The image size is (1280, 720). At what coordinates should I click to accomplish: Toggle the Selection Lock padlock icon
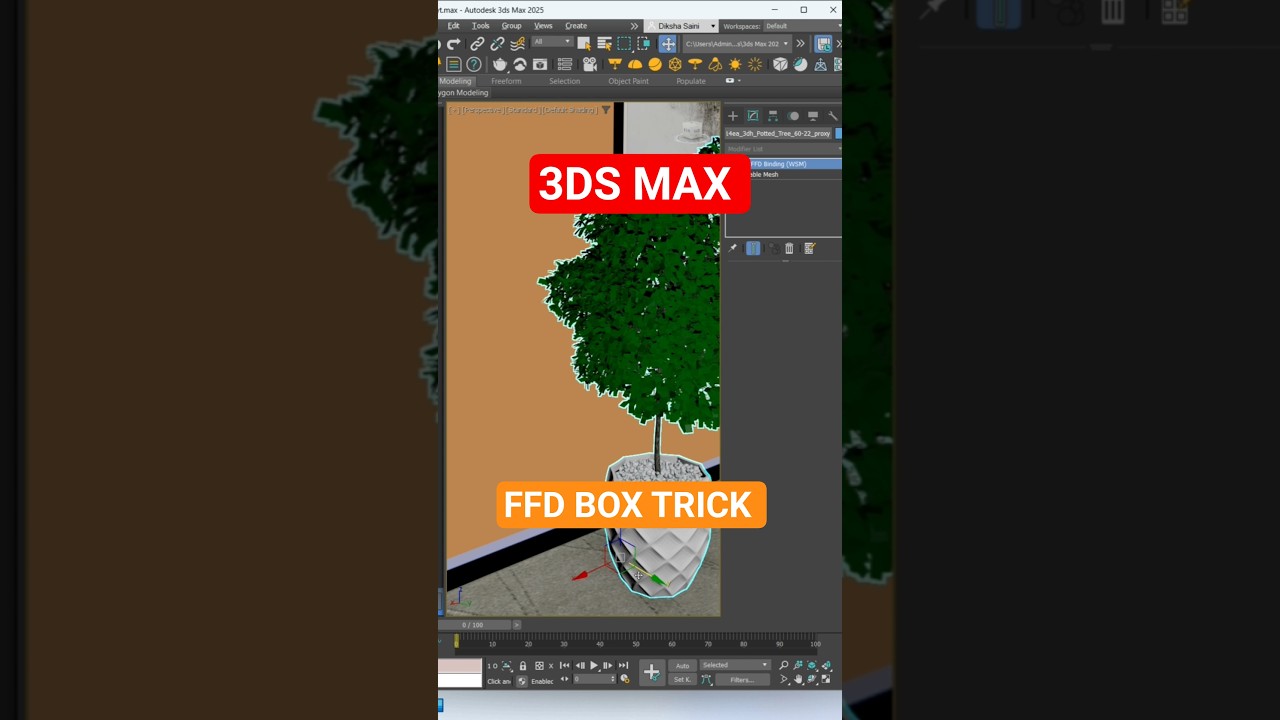tap(522, 665)
